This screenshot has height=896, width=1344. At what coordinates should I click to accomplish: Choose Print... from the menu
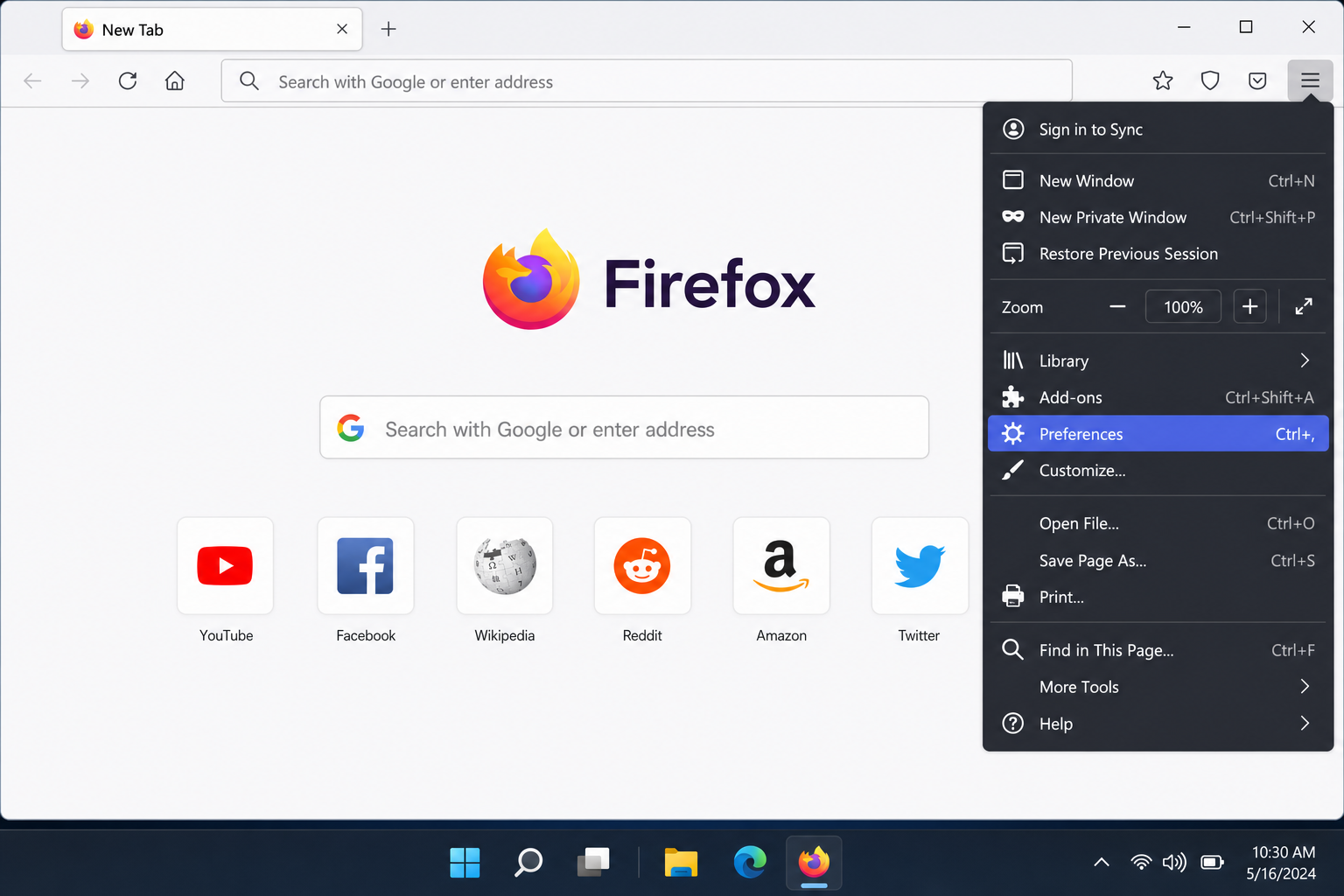[1158, 597]
